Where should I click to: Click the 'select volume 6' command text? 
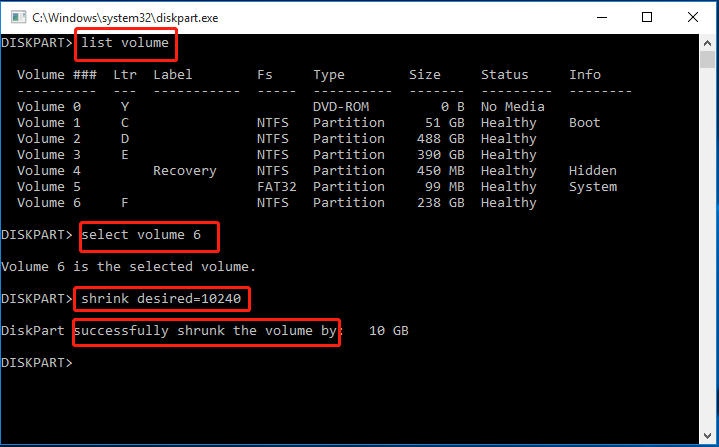tap(141, 235)
